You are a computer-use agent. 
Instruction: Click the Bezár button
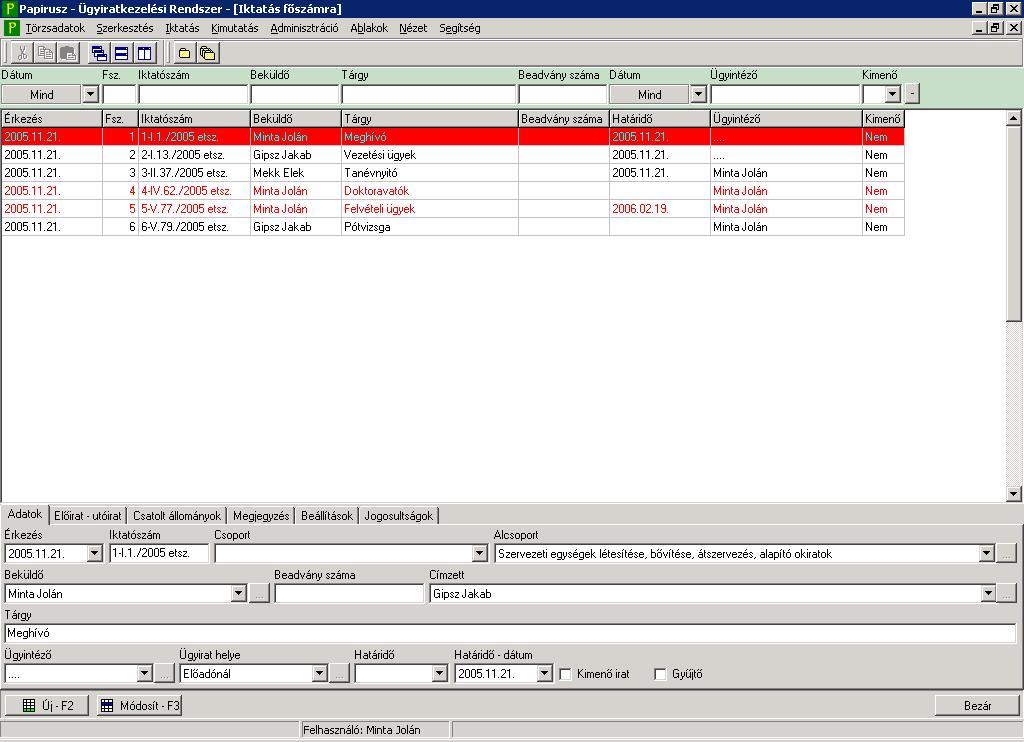click(977, 705)
